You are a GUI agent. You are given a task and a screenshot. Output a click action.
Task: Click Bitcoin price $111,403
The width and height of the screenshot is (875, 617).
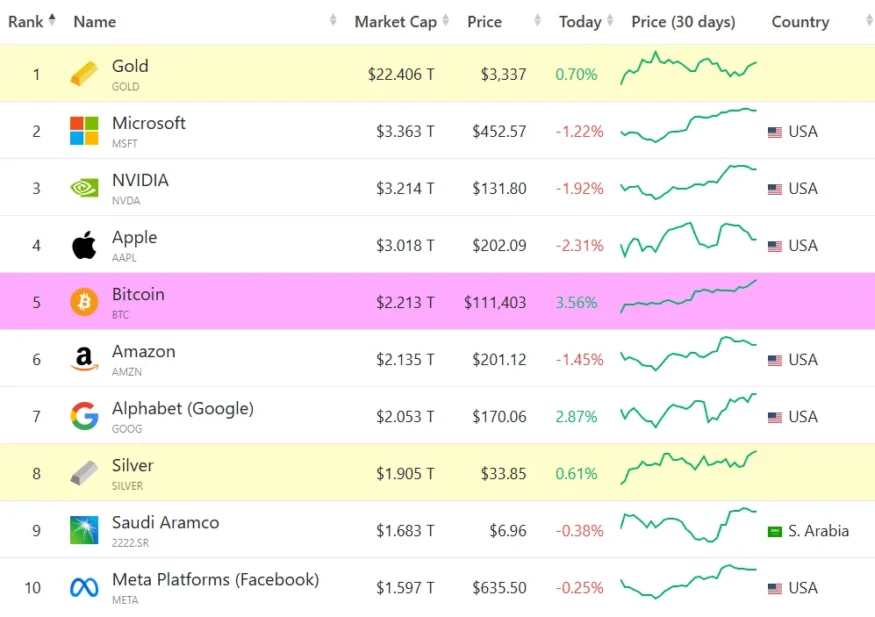coord(495,302)
